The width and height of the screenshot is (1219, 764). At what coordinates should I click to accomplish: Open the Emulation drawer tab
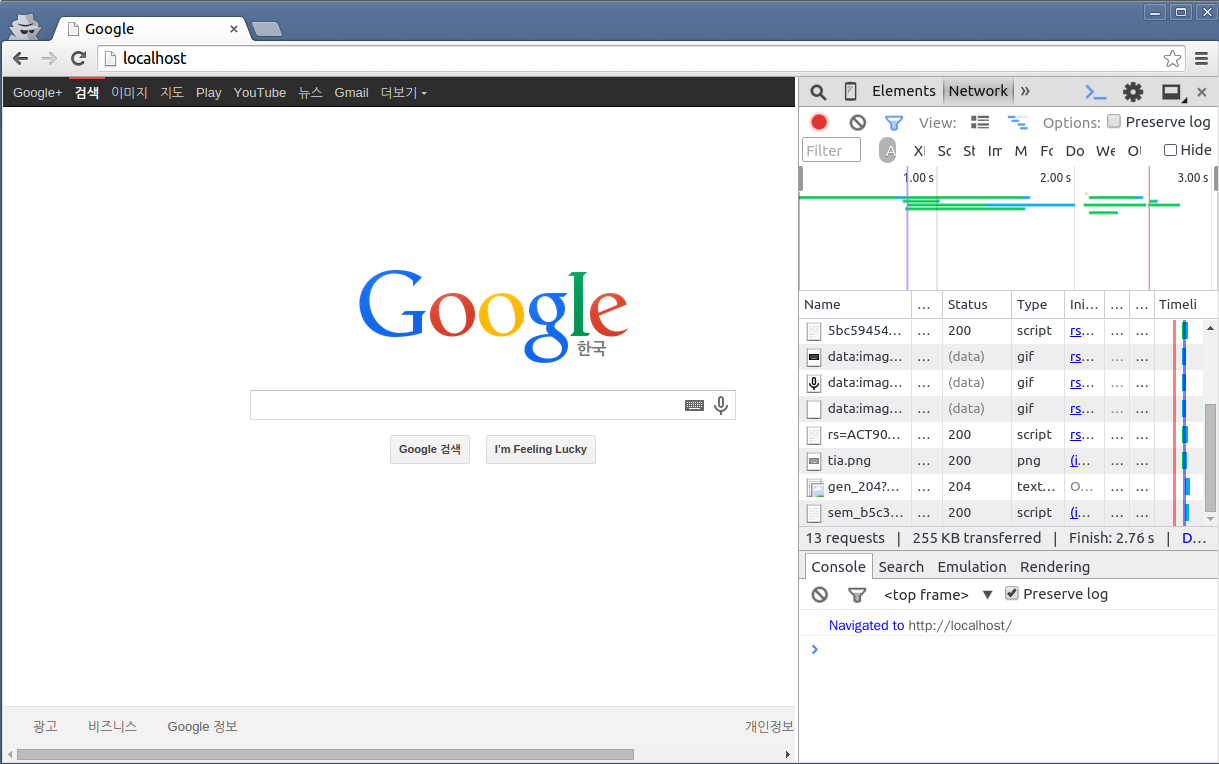[972, 567]
